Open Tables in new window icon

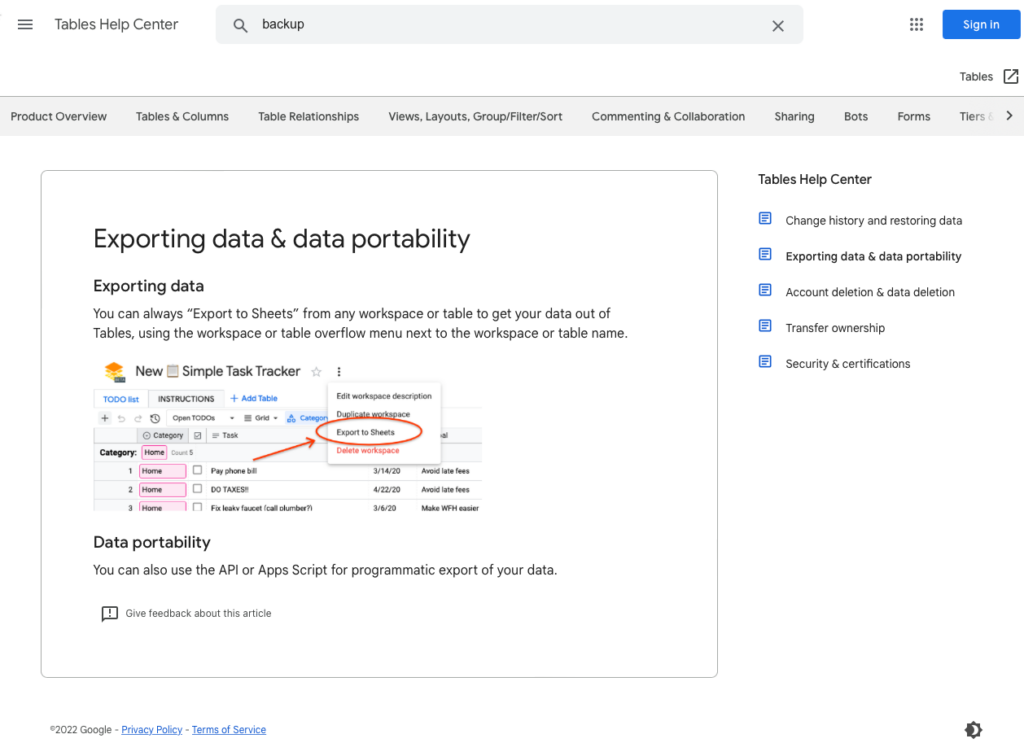coord(1011,77)
